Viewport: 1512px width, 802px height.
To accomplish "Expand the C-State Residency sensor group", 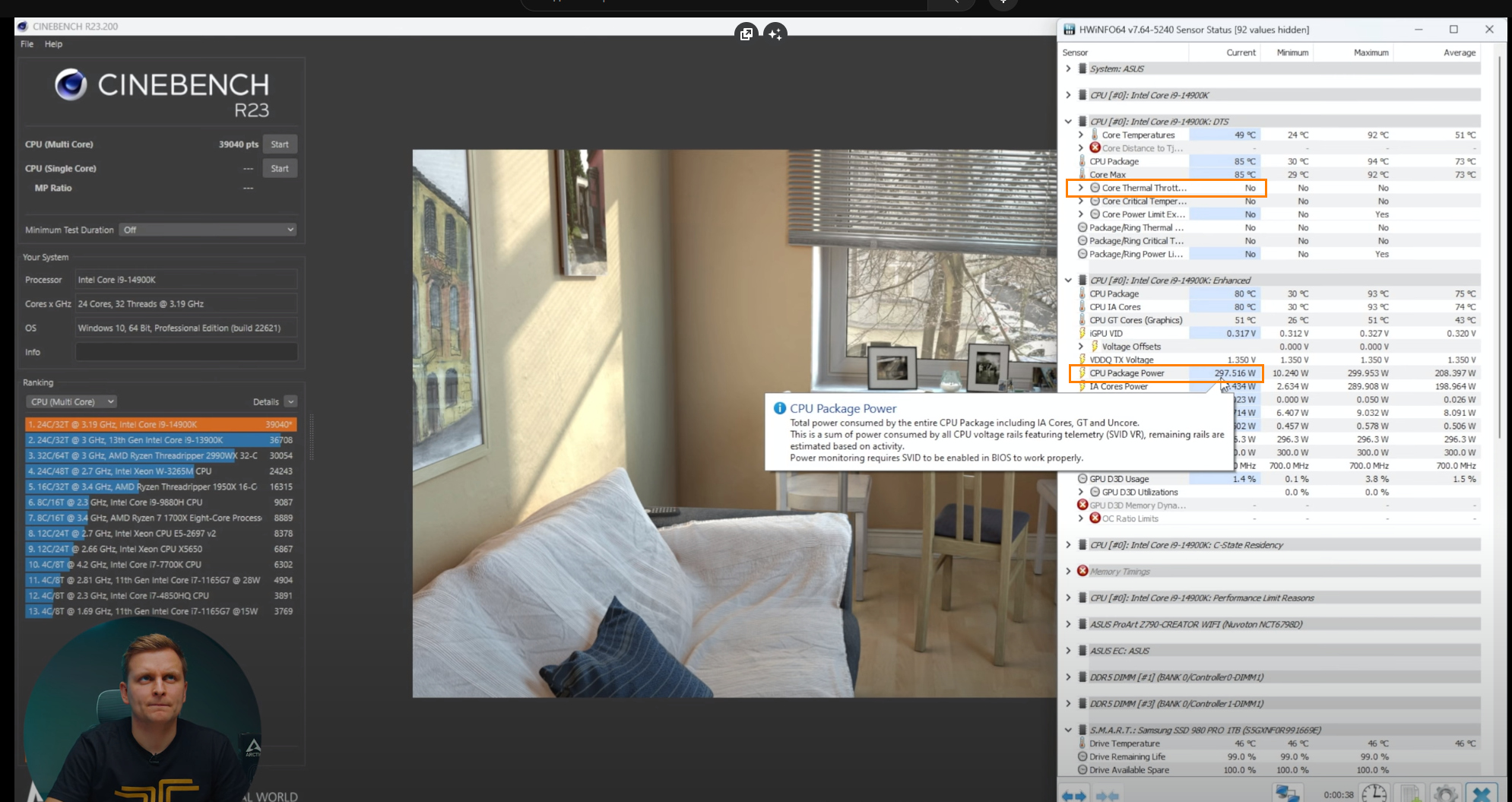I will coord(1068,545).
